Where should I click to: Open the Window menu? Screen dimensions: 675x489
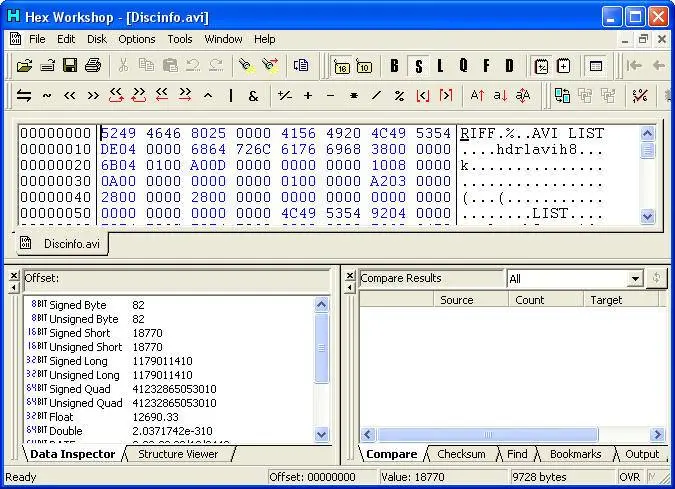coord(223,39)
